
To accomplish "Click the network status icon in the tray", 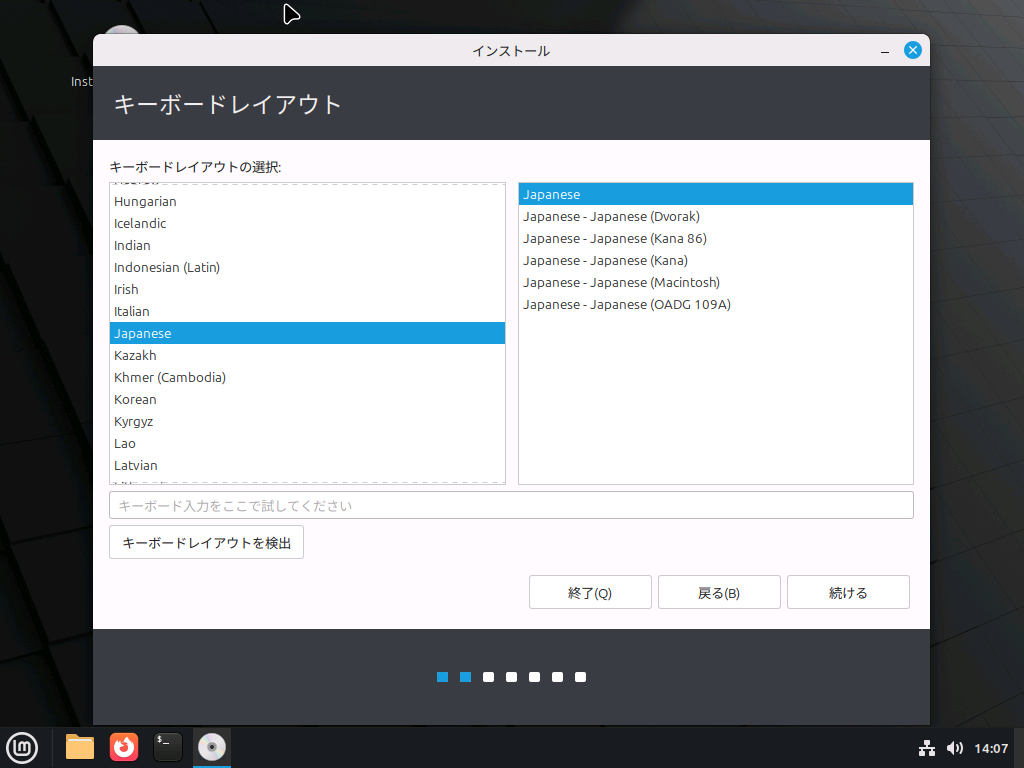I will click(927, 747).
